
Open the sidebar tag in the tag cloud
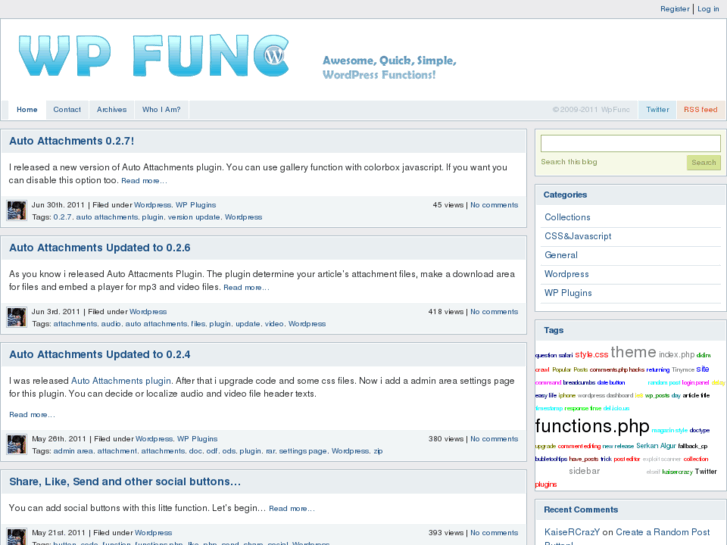pos(584,471)
